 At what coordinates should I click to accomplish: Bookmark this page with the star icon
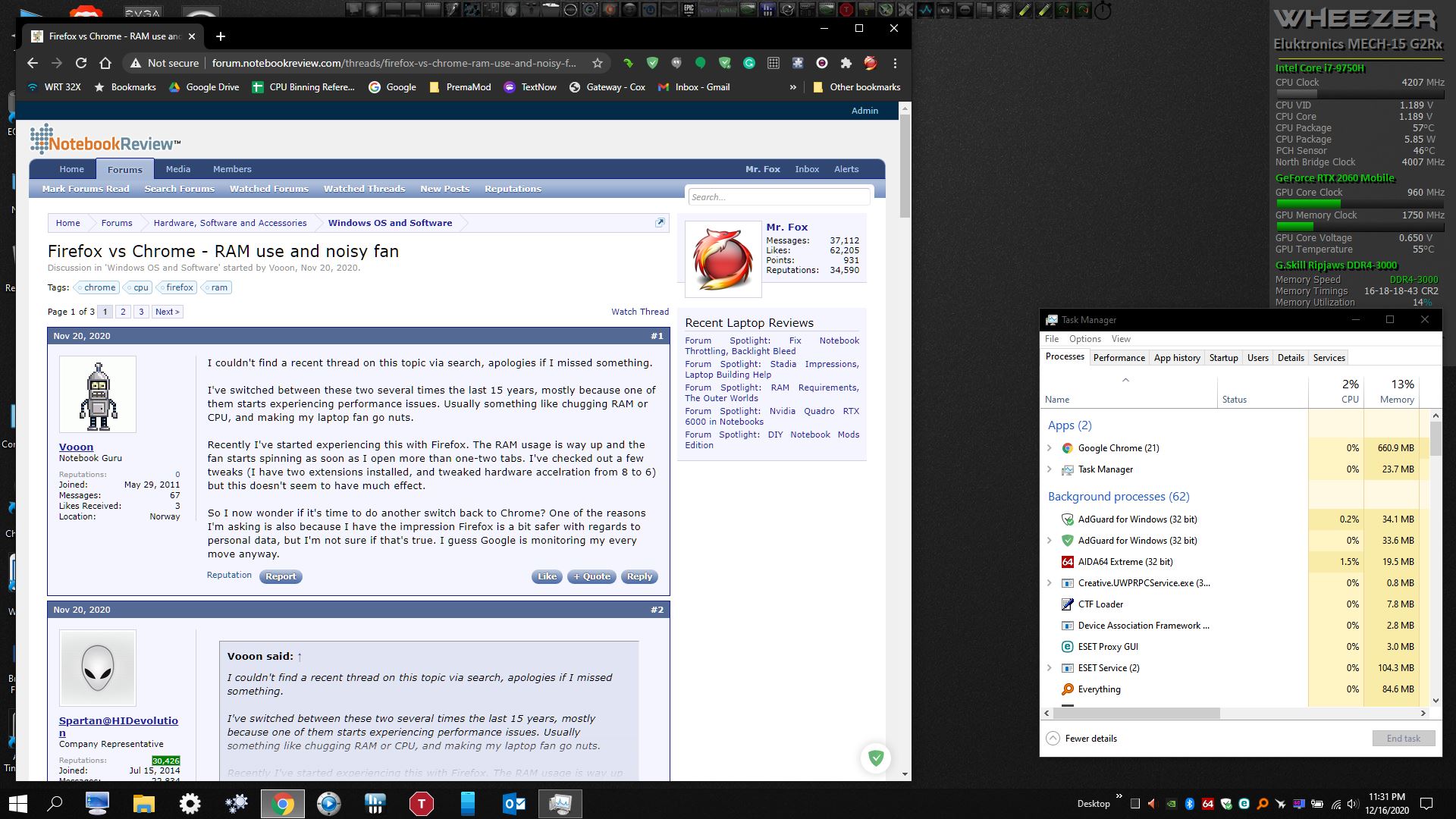click(598, 63)
